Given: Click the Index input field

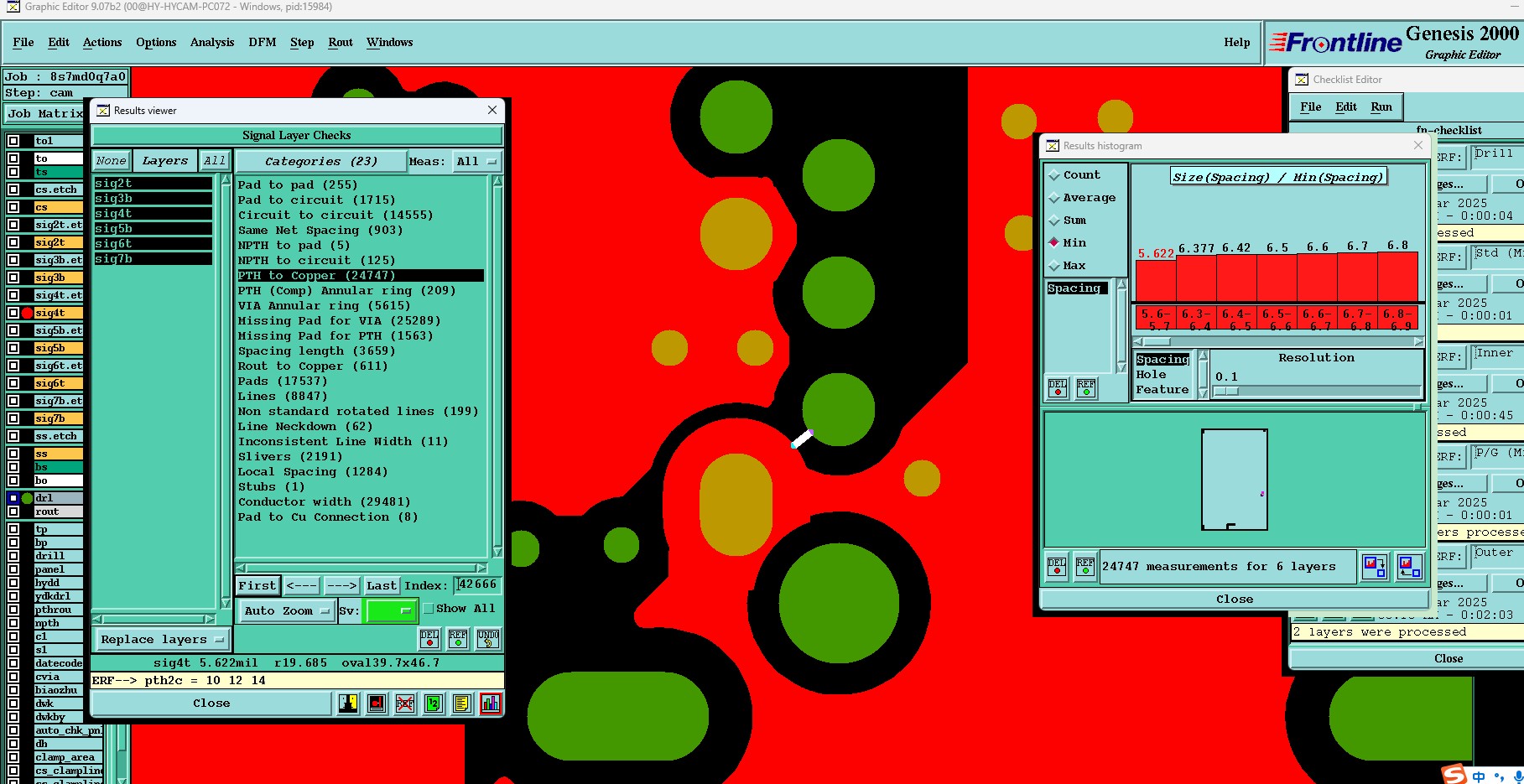Looking at the screenshot, I should coord(477,585).
